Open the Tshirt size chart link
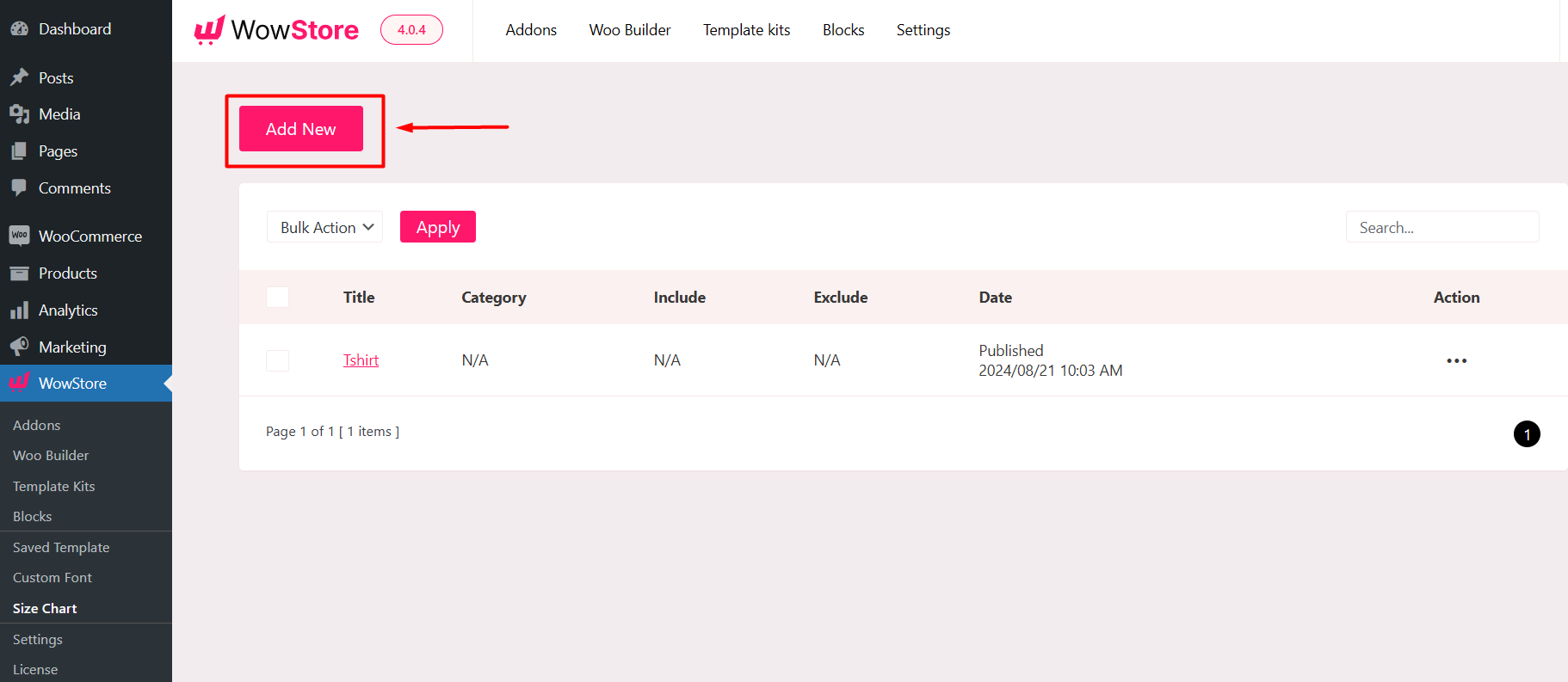This screenshot has height=682, width=1568. pos(361,360)
